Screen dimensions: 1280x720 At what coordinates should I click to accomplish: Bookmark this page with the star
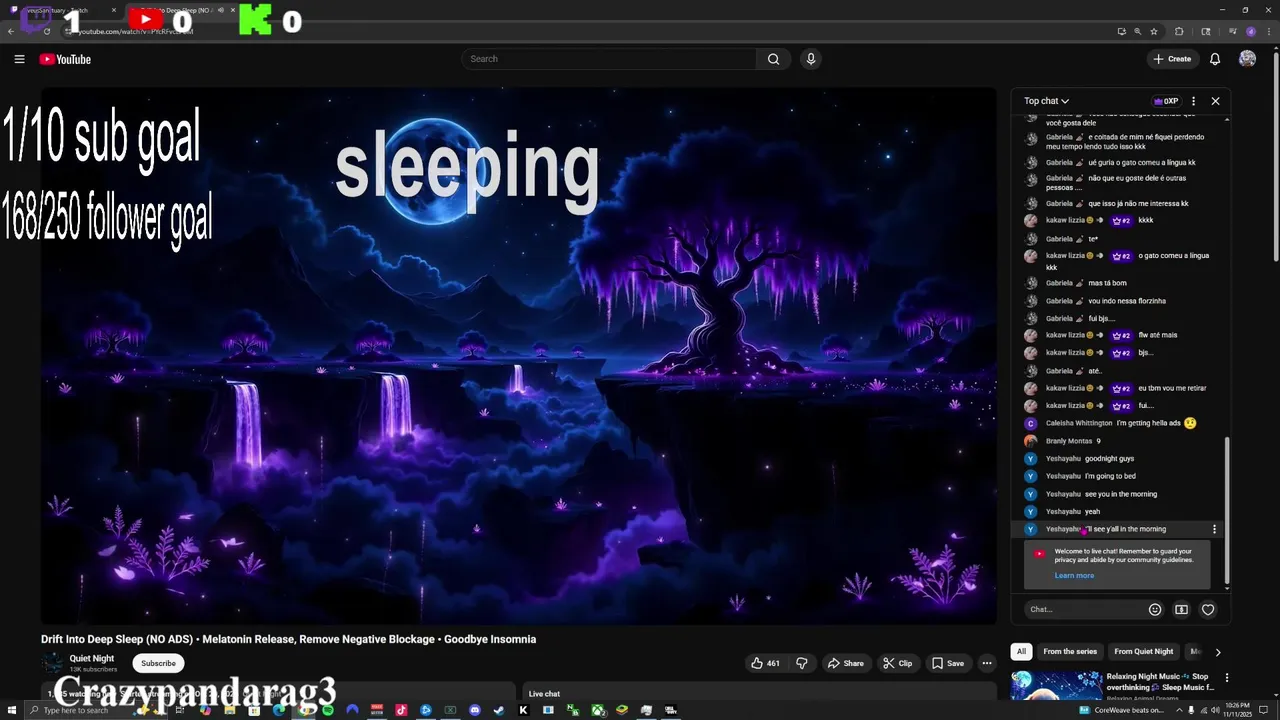coord(1154,31)
